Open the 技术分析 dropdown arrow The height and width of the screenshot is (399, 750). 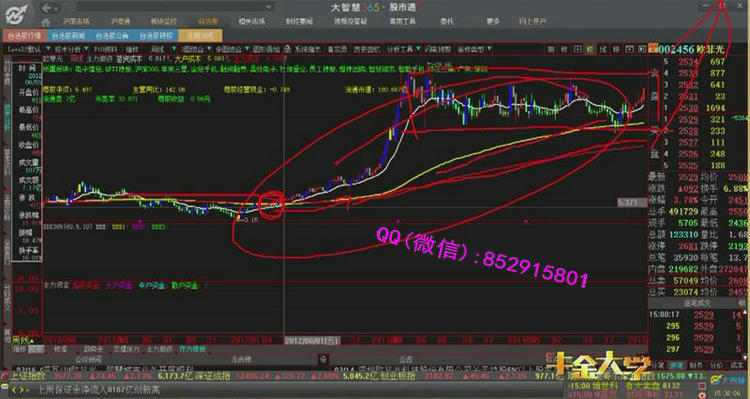(x=87, y=49)
